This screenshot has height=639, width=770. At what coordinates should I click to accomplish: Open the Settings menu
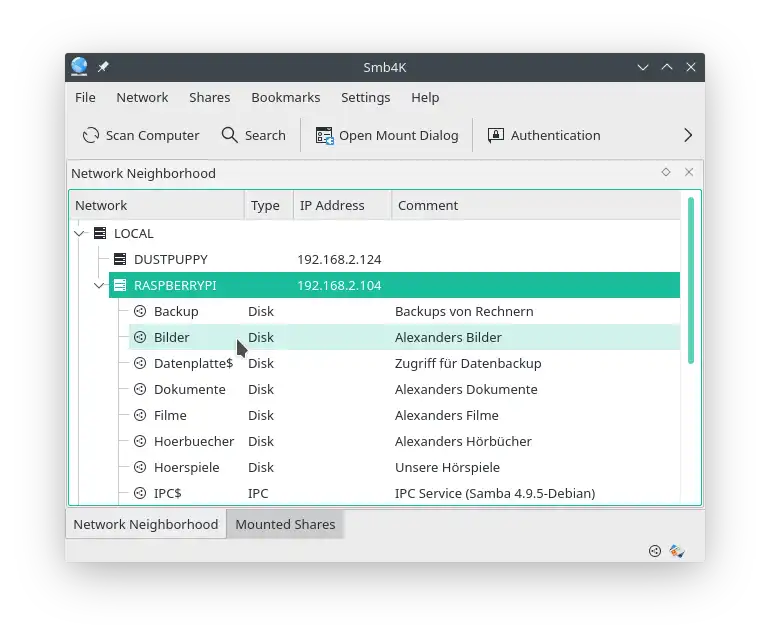pyautogui.click(x=365, y=97)
